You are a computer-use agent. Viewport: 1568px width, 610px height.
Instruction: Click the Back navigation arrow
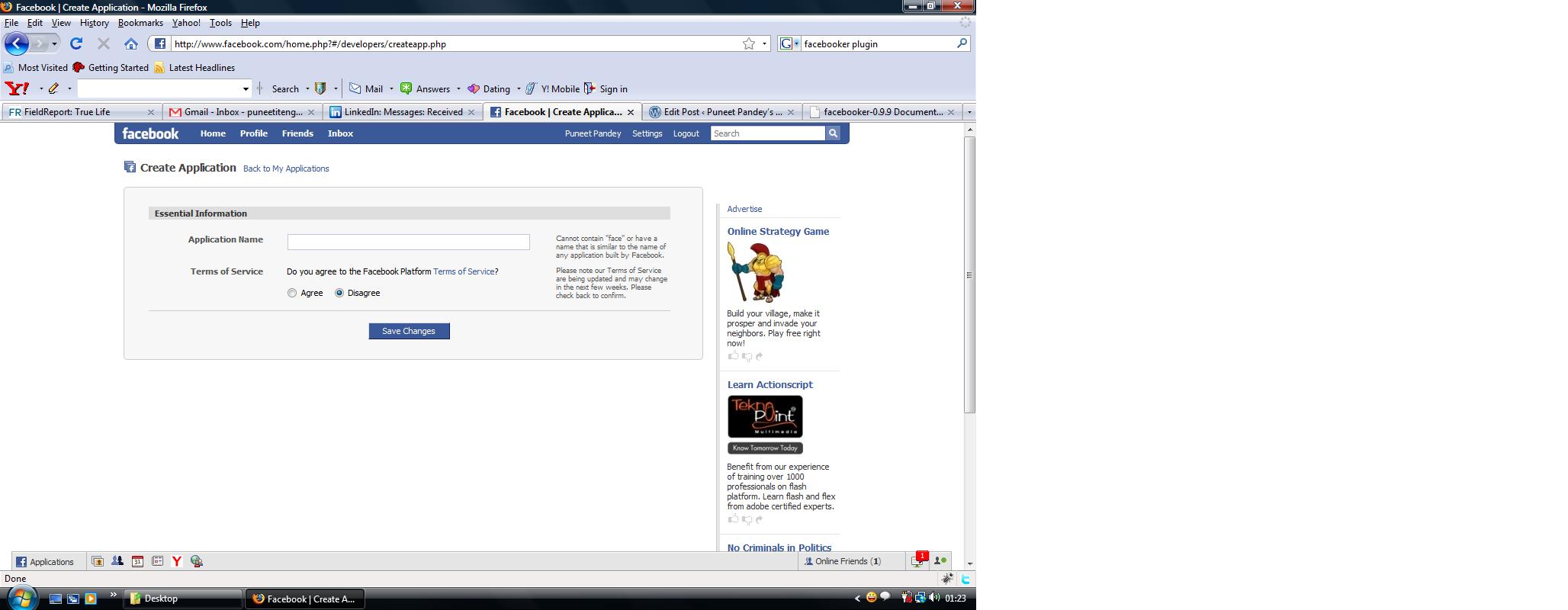(x=17, y=44)
